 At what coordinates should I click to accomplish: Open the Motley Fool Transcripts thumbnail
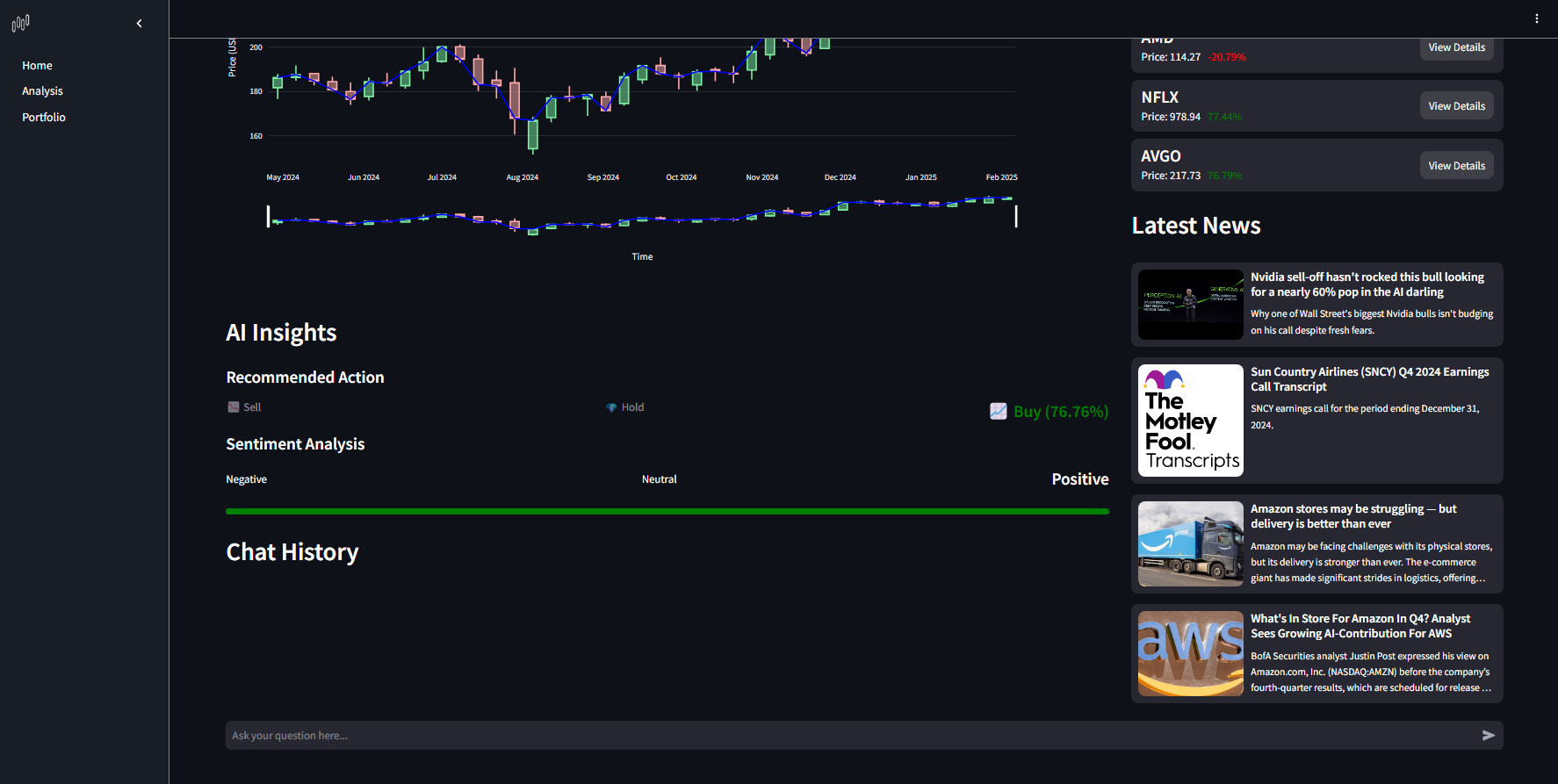tap(1191, 421)
